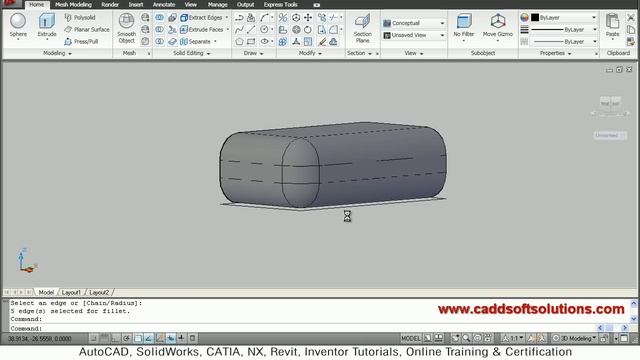Click the Smooth Object mesh tool

click(x=126, y=28)
